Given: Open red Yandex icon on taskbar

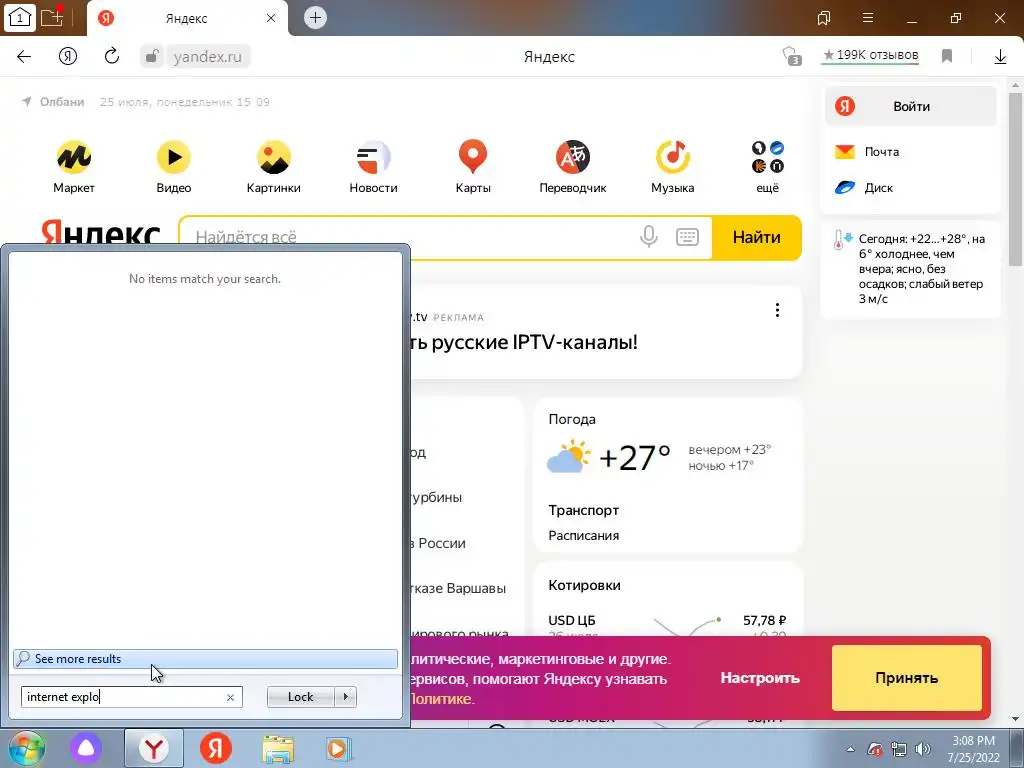Looking at the screenshot, I should point(216,748).
